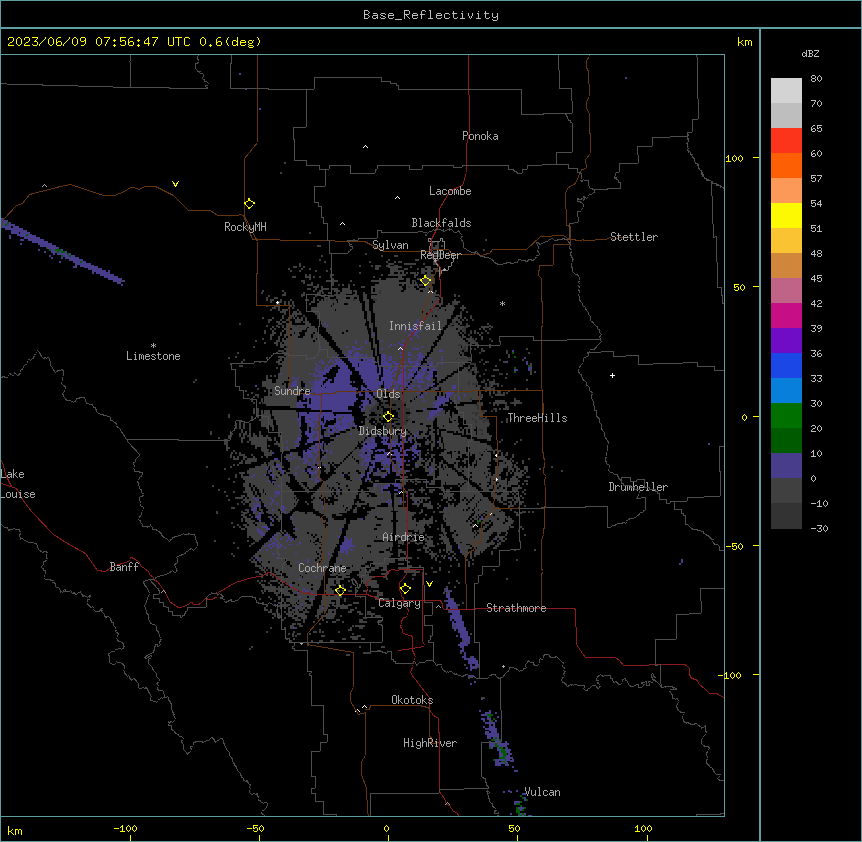Click the white asterisk above Limestone
862x842 pixels.
pos(153,346)
